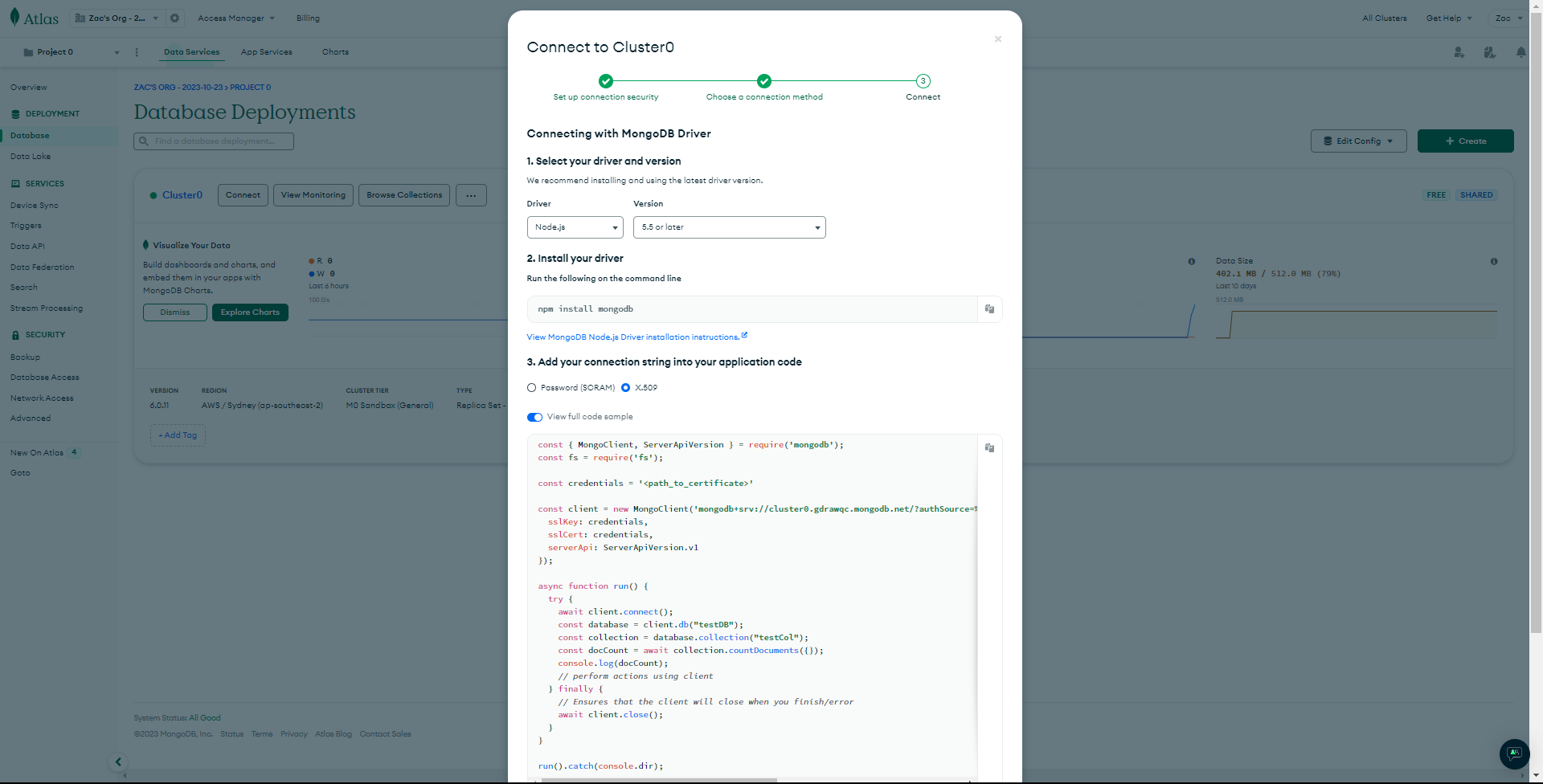Viewport: 1543px width, 784px height.
Task: Open organization settings gear icon
Action: pos(174,18)
